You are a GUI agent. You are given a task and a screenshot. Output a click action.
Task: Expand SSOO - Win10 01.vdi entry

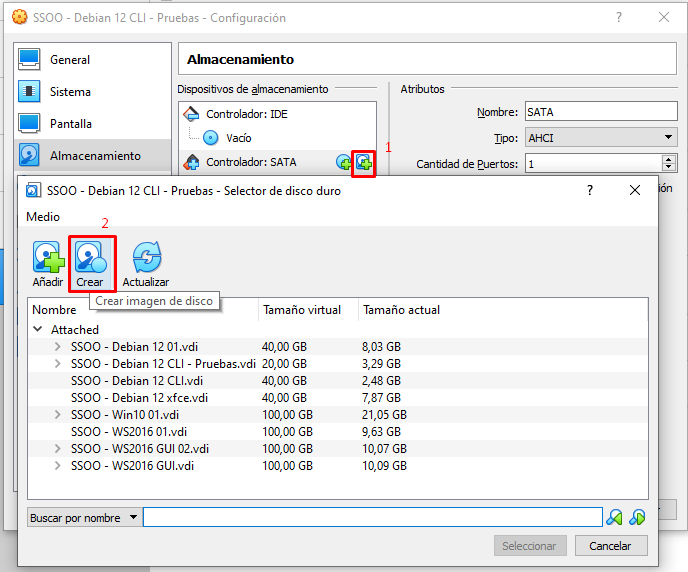click(x=58, y=415)
